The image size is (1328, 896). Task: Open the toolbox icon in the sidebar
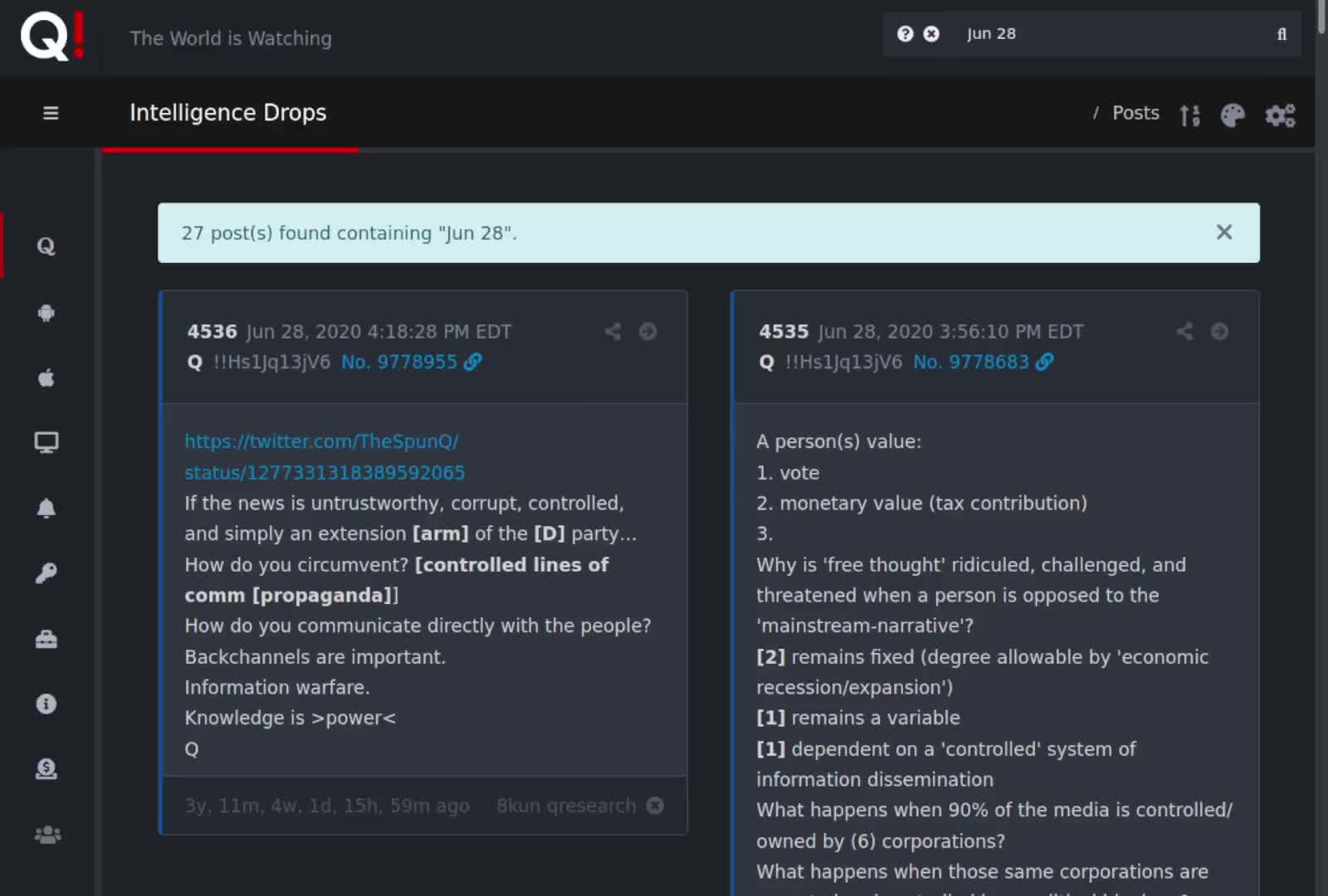coord(46,639)
